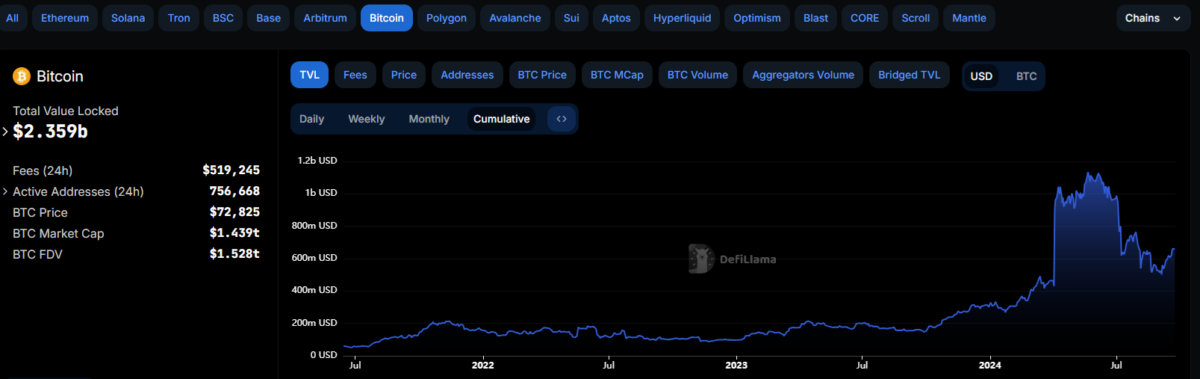The image size is (1200, 379).
Task: Click the Bitcoin logo icon
Action: click(21, 76)
